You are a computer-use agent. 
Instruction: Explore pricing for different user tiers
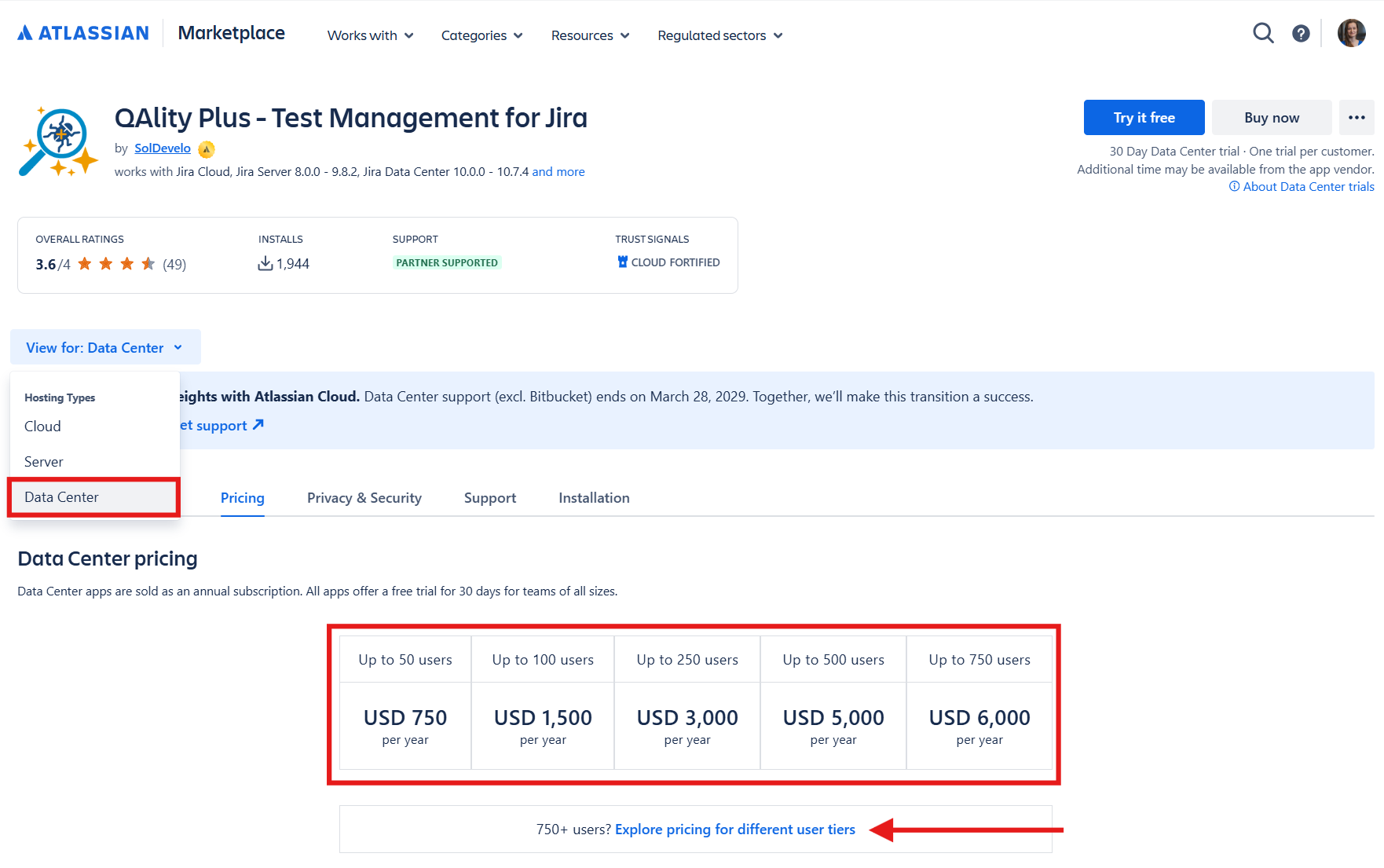tap(735, 830)
